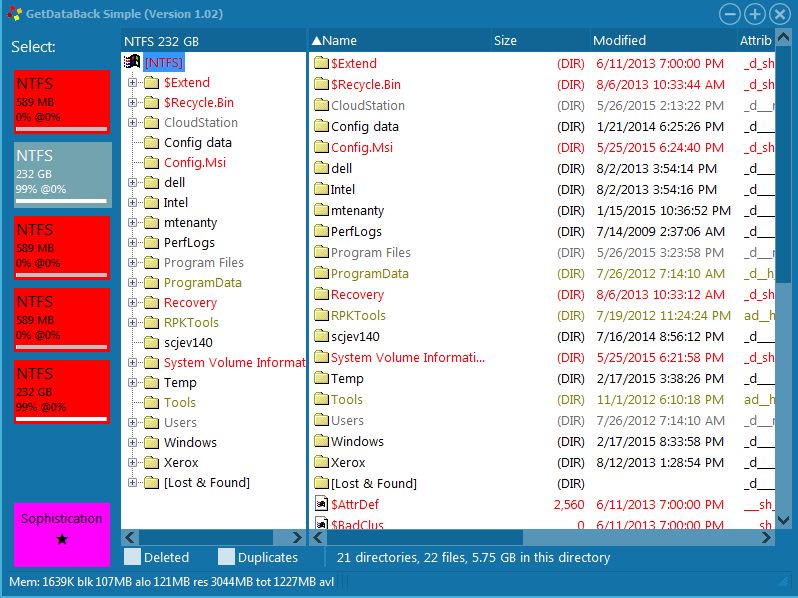Sort file list by Name column

pos(340,40)
